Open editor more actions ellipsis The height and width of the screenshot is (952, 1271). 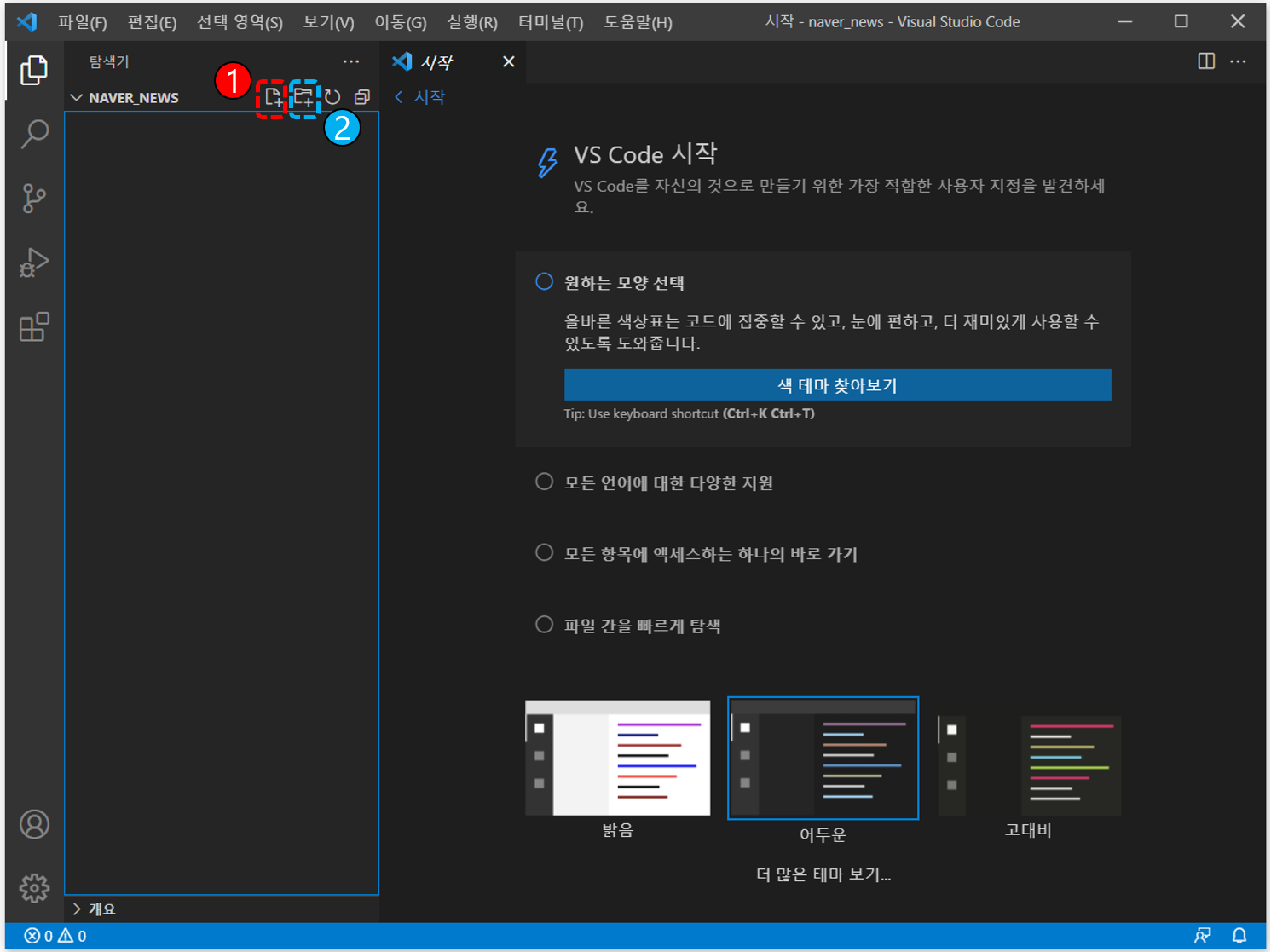(1239, 61)
